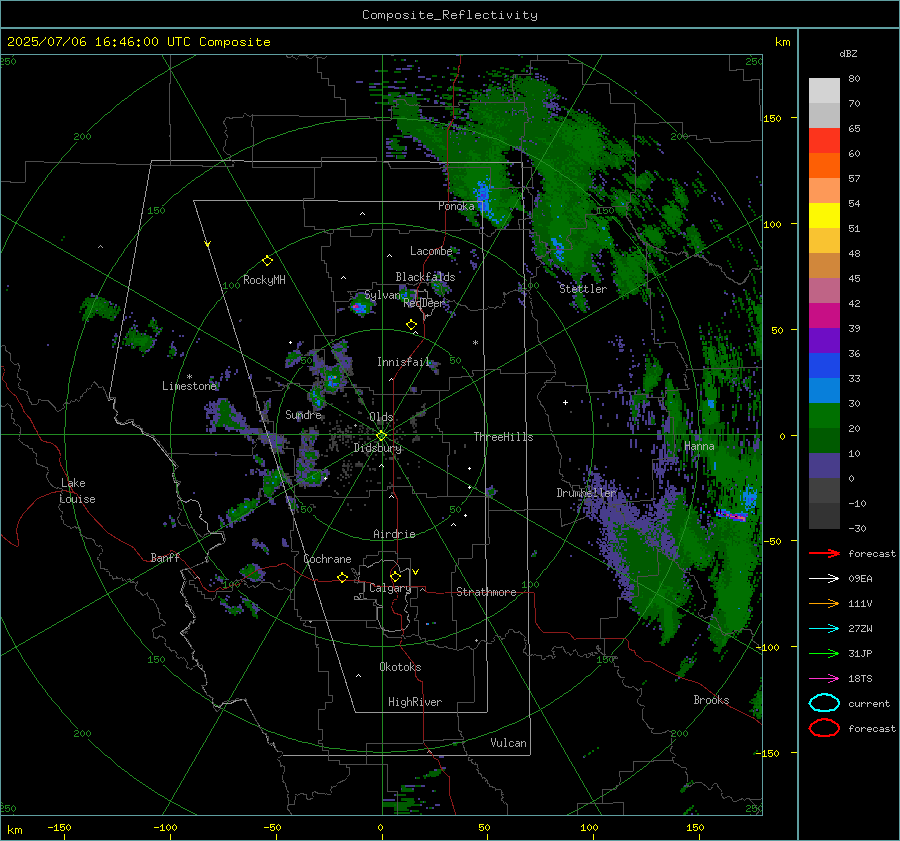This screenshot has width=900, height=841.
Task: Click the yellow 54 dBZ legend swatch
Action: (824, 215)
